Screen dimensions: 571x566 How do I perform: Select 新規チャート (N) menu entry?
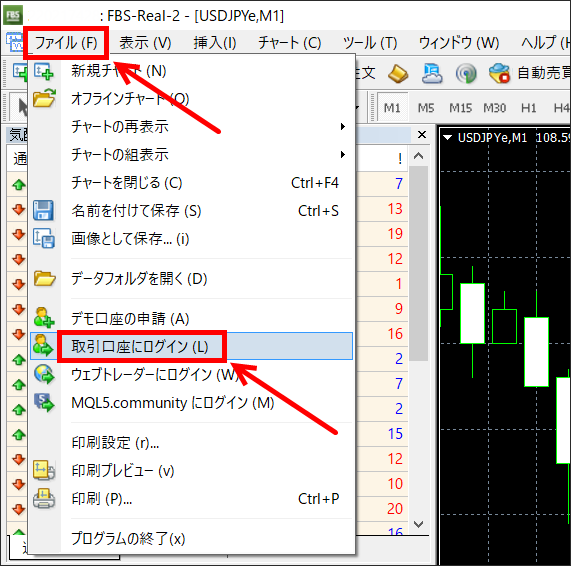point(192,71)
